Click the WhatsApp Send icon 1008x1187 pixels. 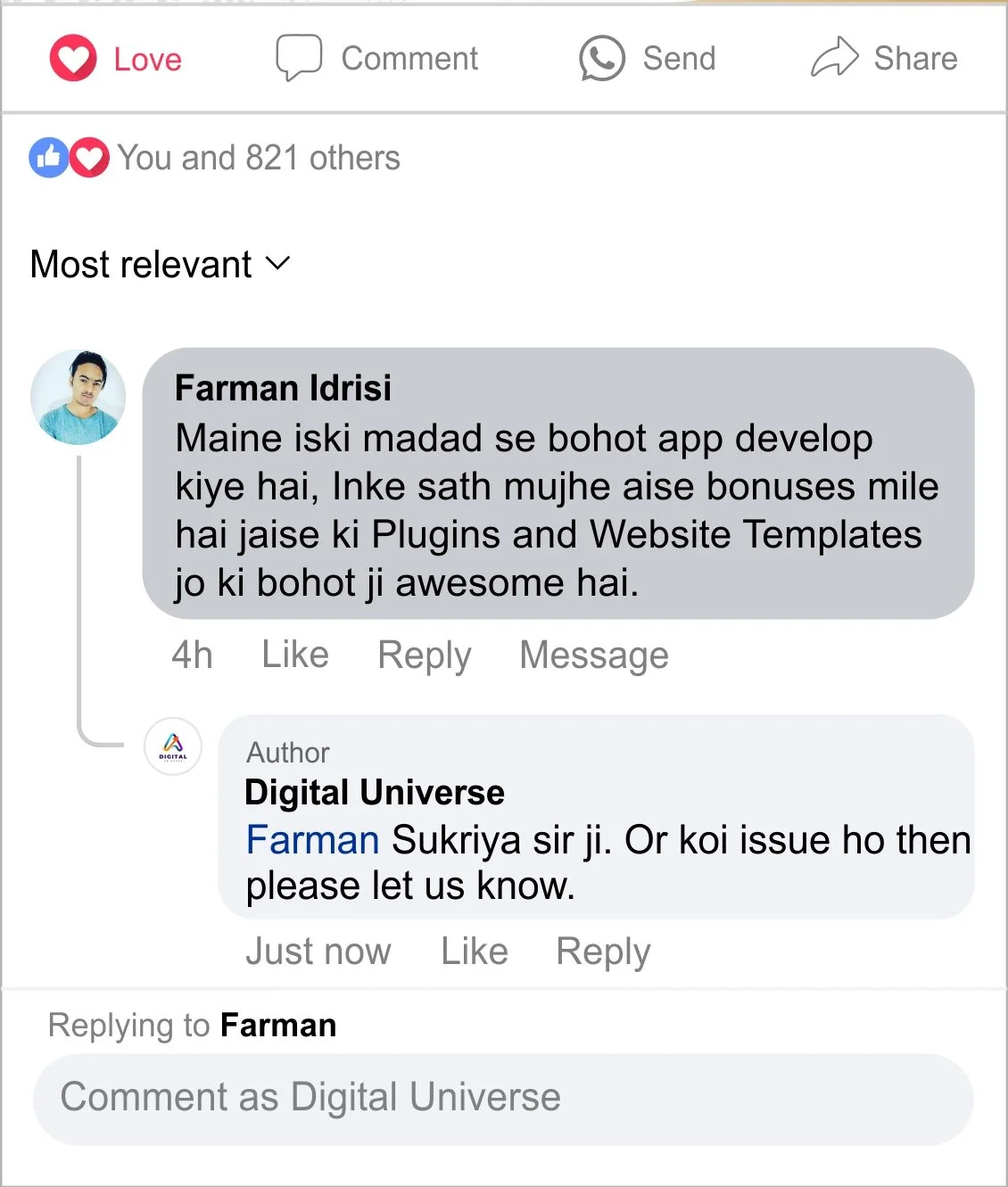pyautogui.click(x=602, y=59)
